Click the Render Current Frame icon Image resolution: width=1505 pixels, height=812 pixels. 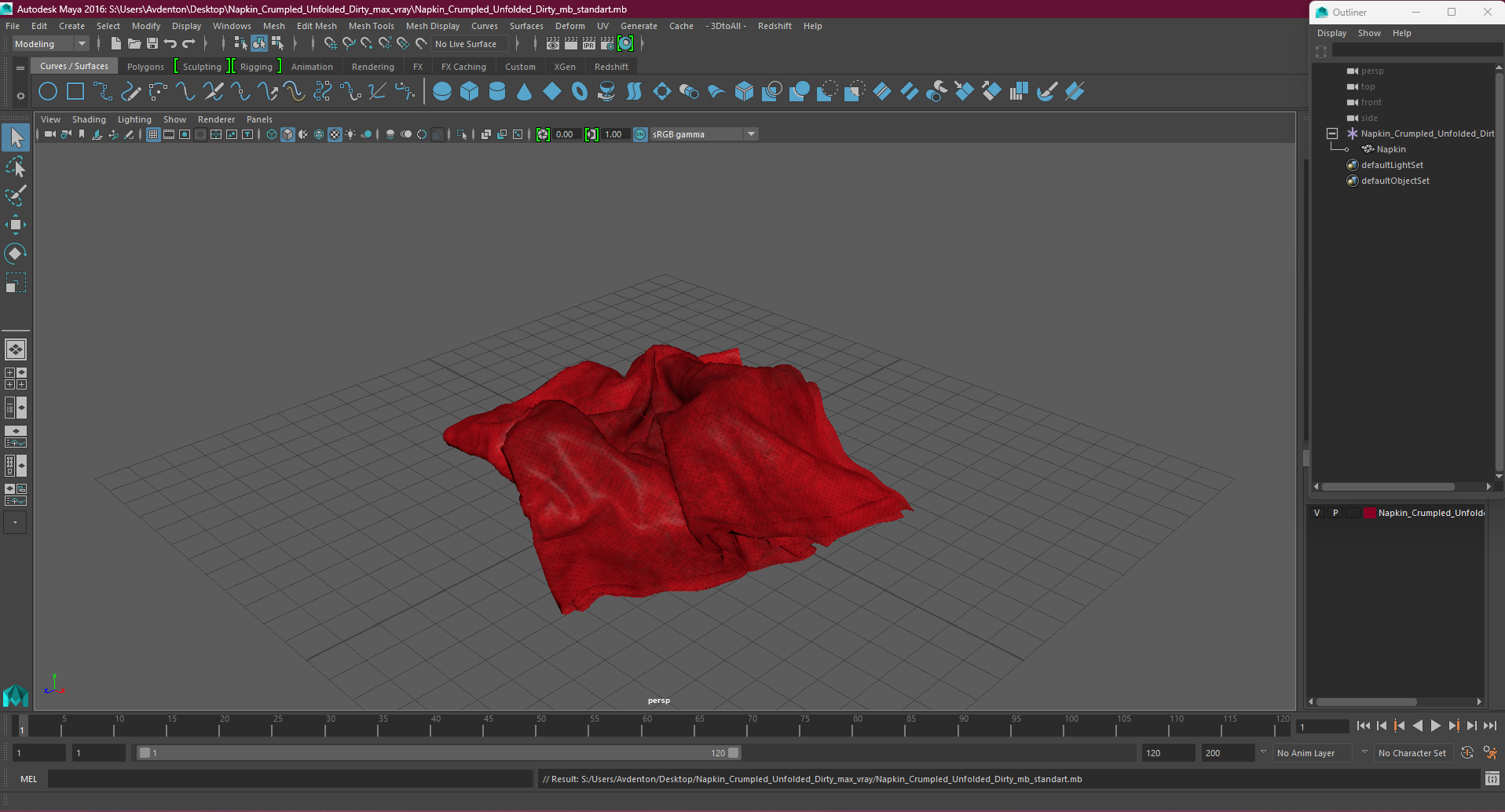571,44
